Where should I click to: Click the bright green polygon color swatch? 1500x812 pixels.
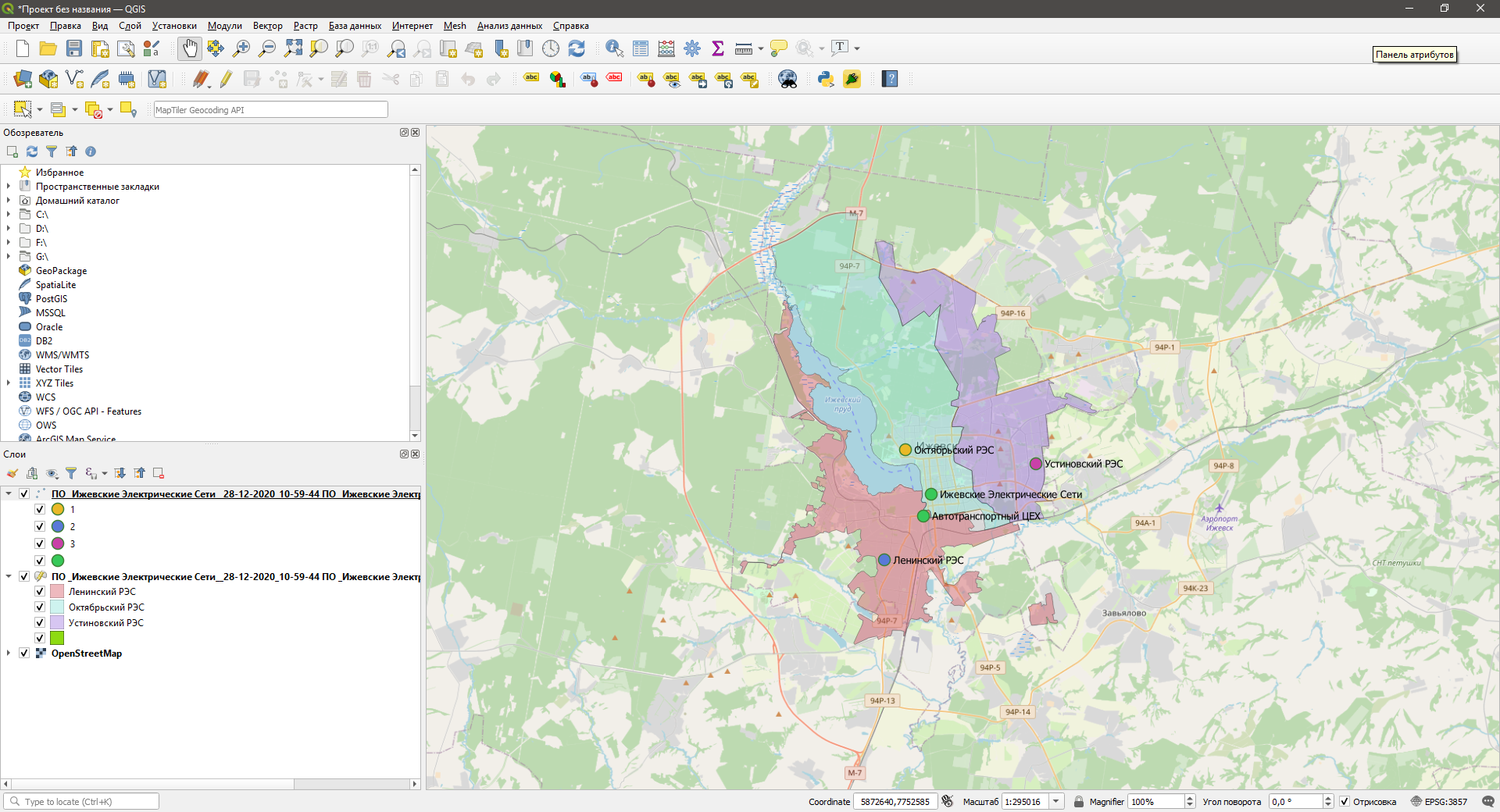pyautogui.click(x=57, y=639)
